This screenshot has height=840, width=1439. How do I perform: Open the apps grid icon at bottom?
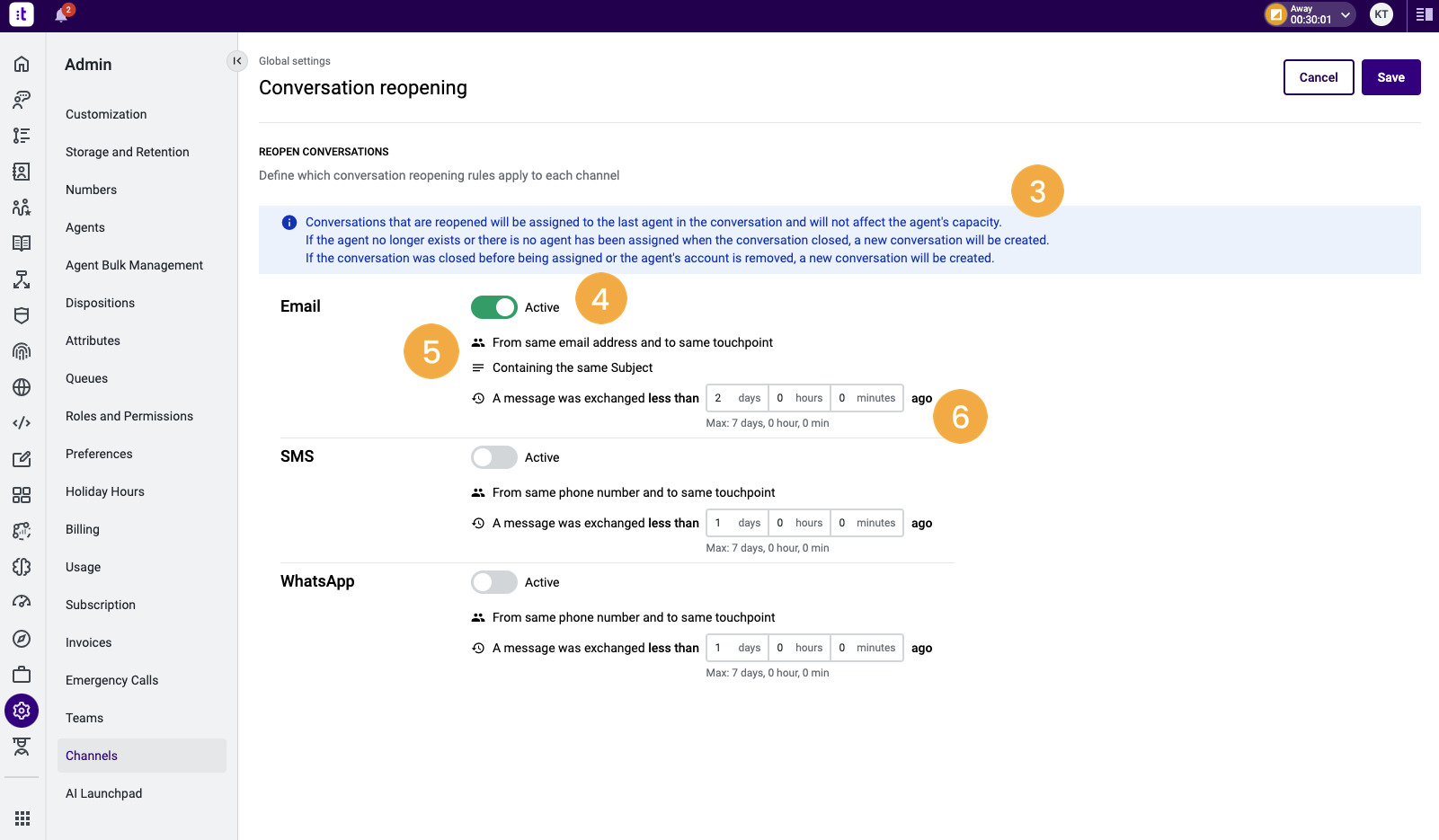tap(22, 818)
